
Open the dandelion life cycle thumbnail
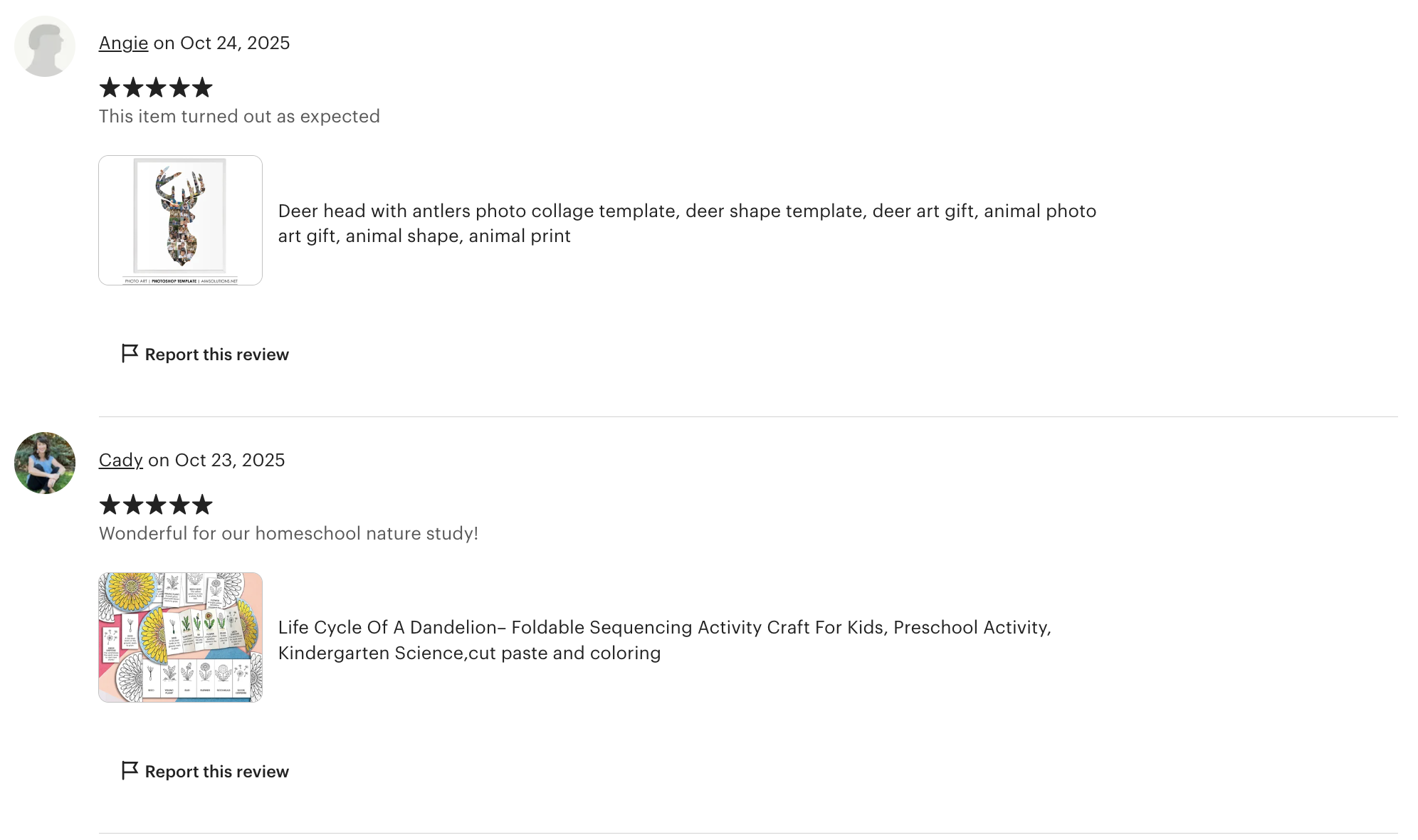180,637
